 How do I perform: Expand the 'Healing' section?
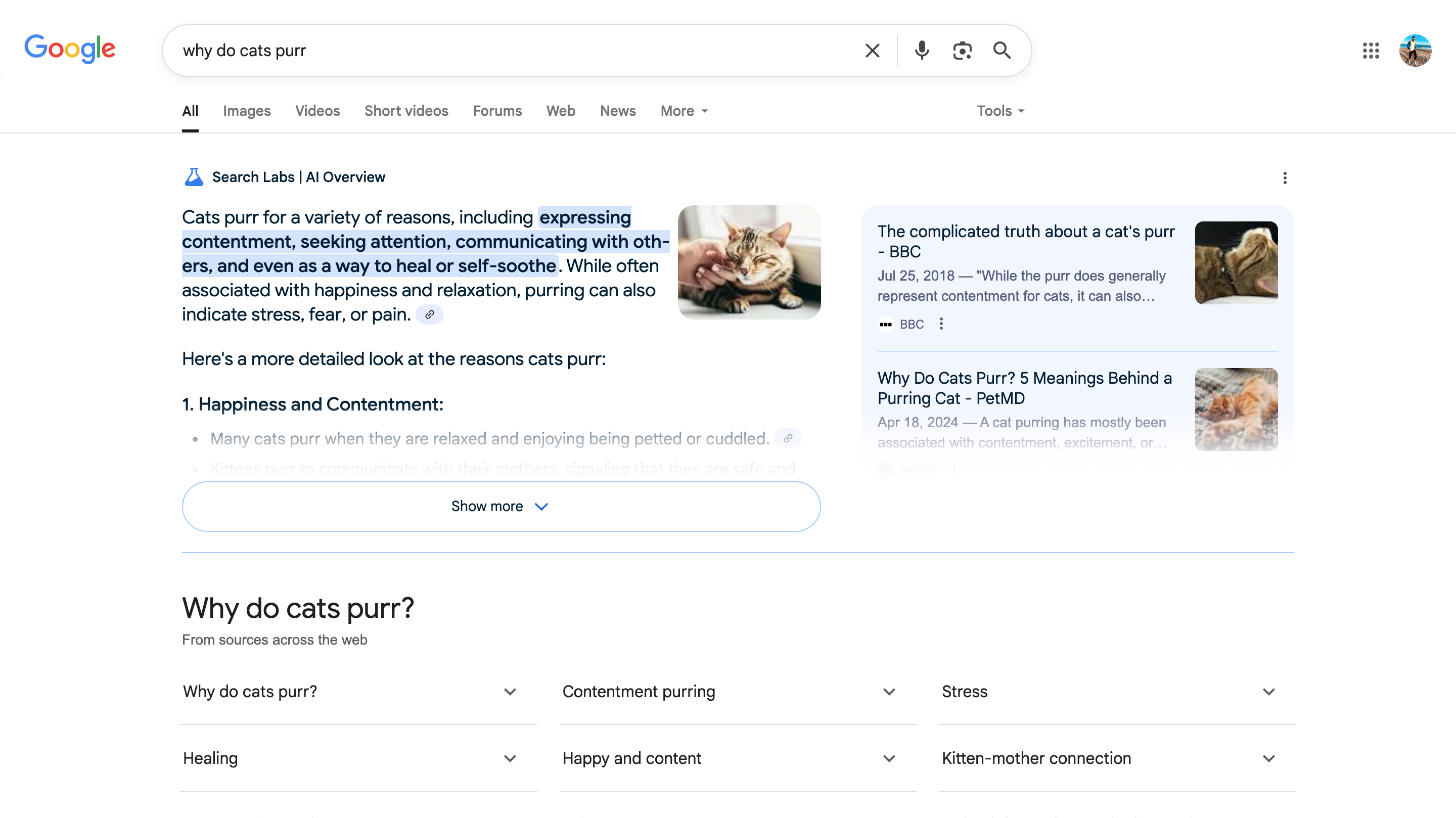(358, 759)
